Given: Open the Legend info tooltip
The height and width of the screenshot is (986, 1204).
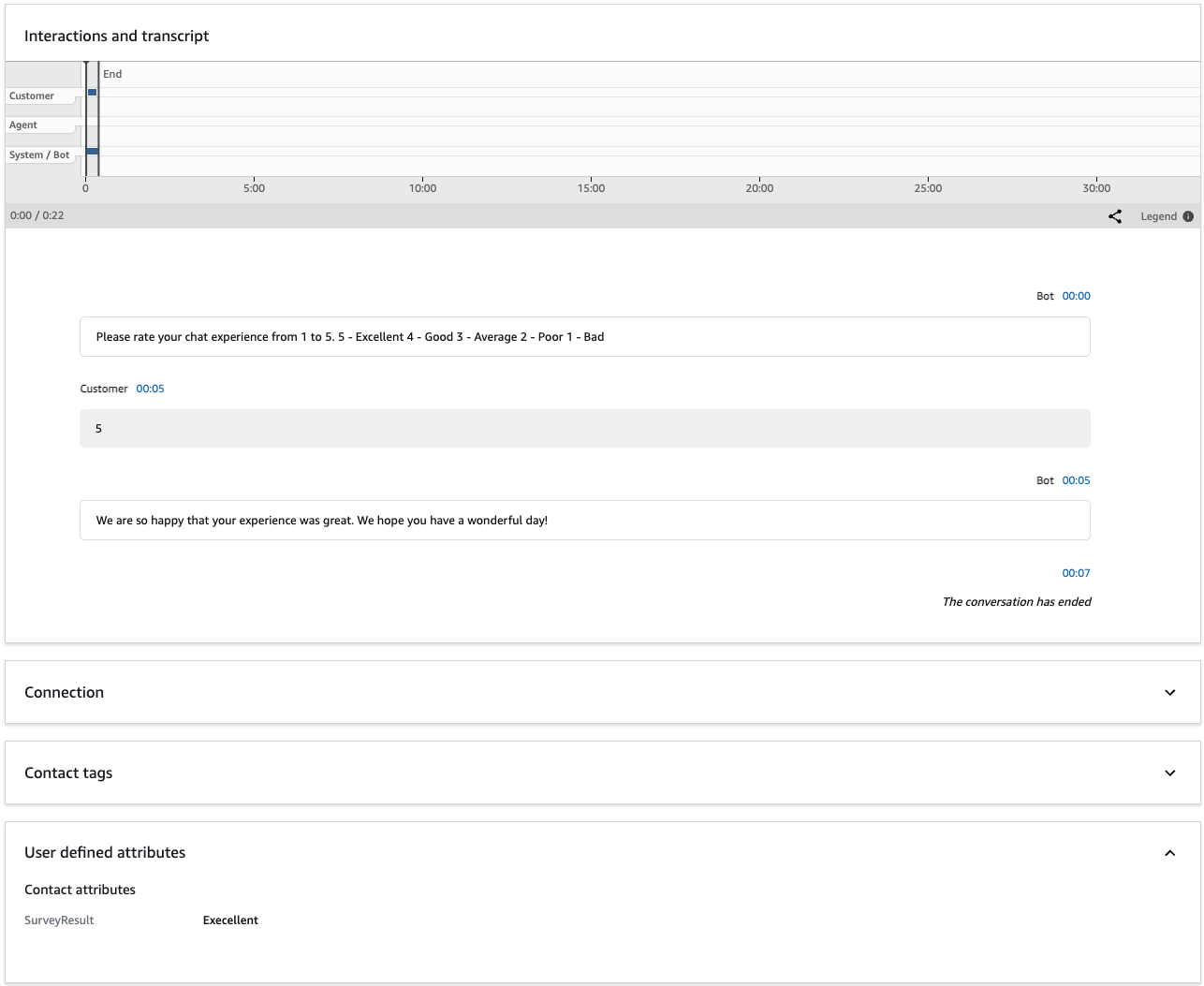Looking at the screenshot, I should tap(1189, 215).
